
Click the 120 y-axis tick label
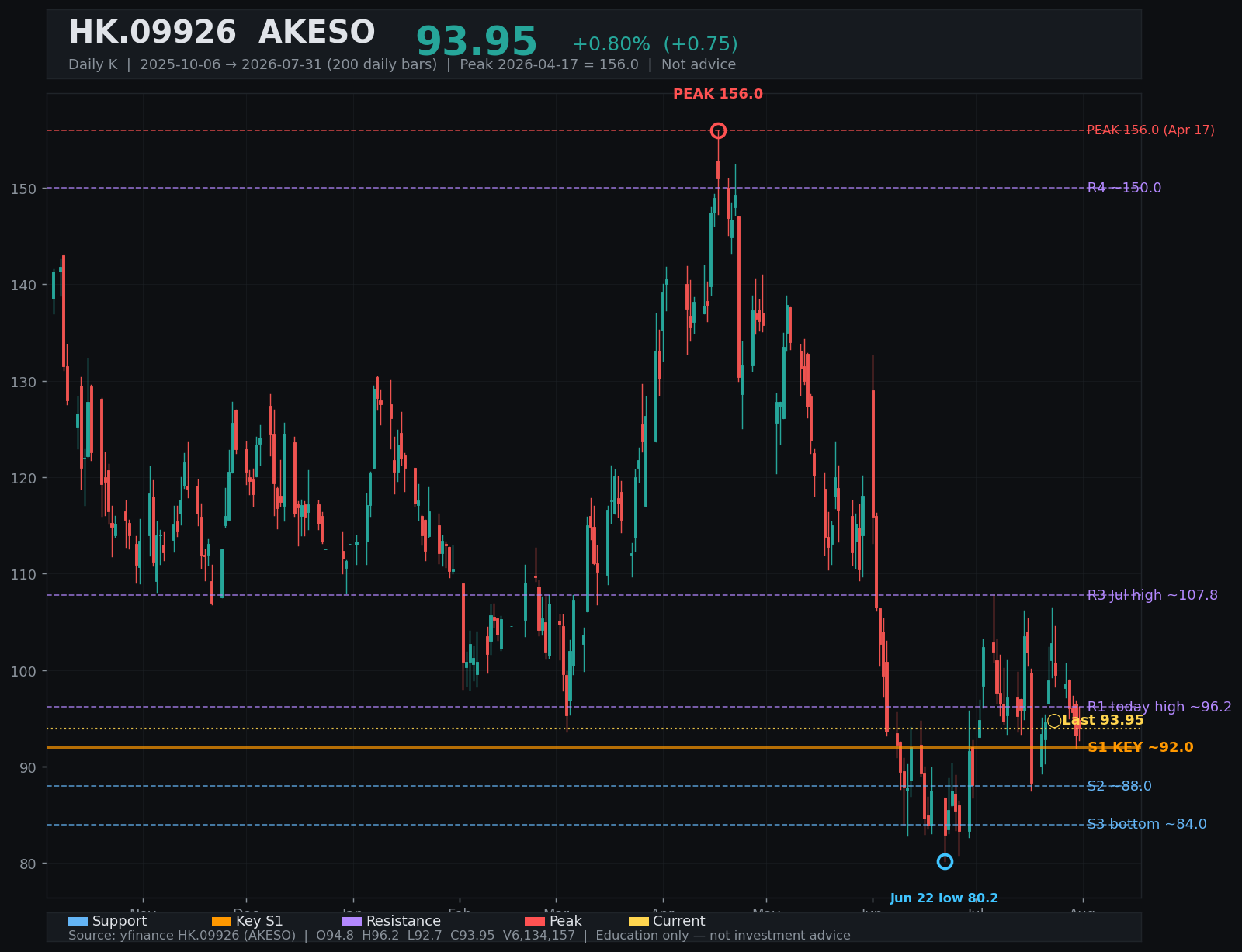(x=25, y=478)
